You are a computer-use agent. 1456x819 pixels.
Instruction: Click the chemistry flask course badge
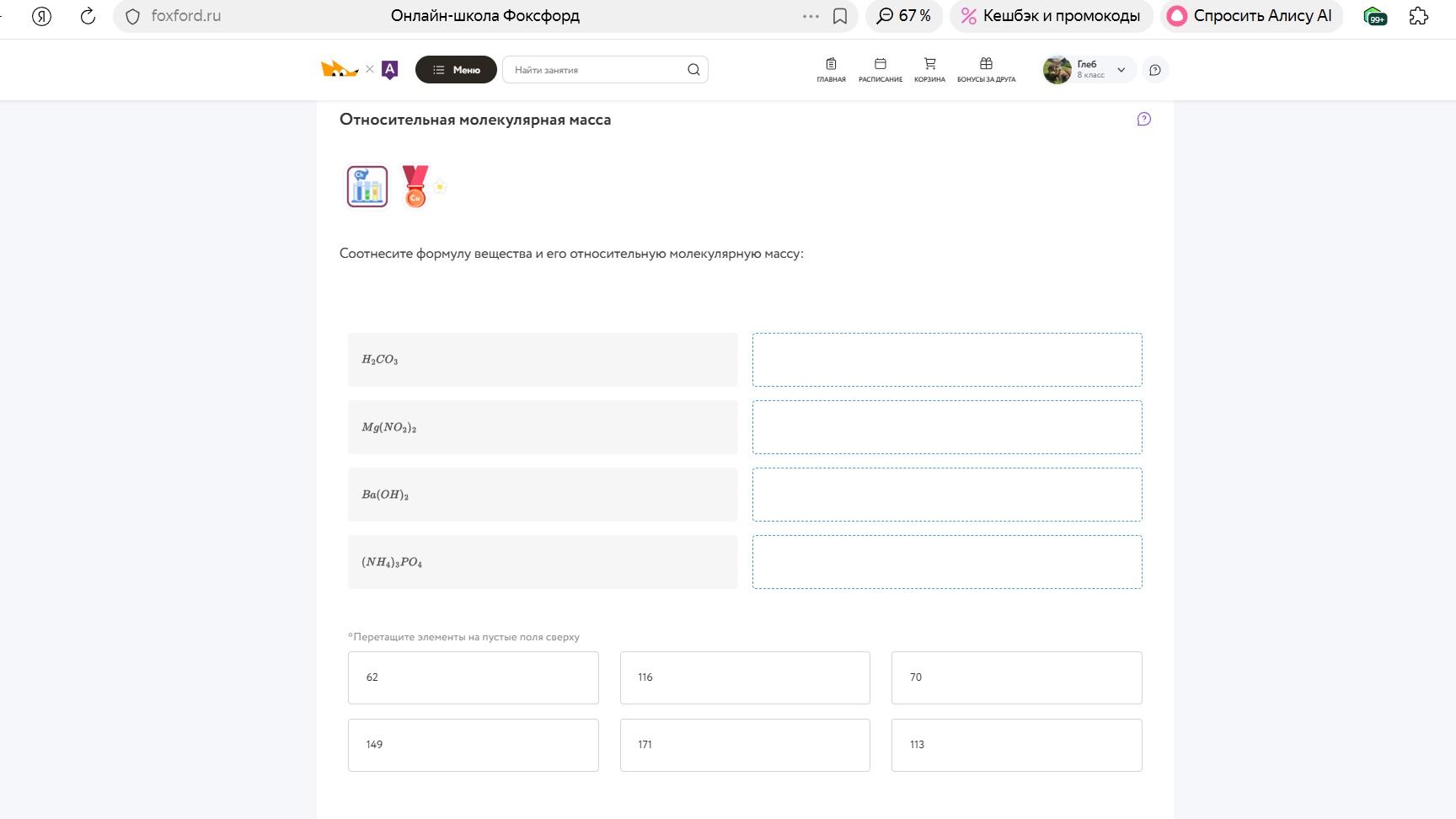367,186
